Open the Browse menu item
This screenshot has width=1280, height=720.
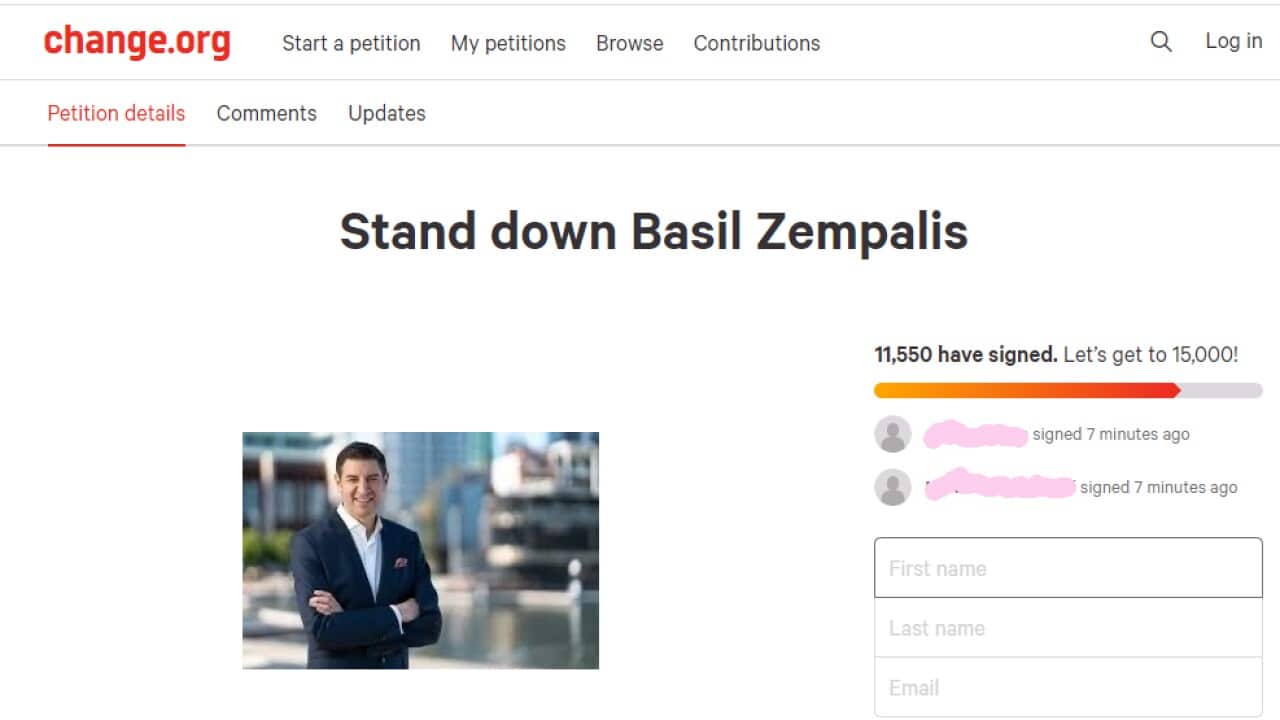click(x=629, y=43)
